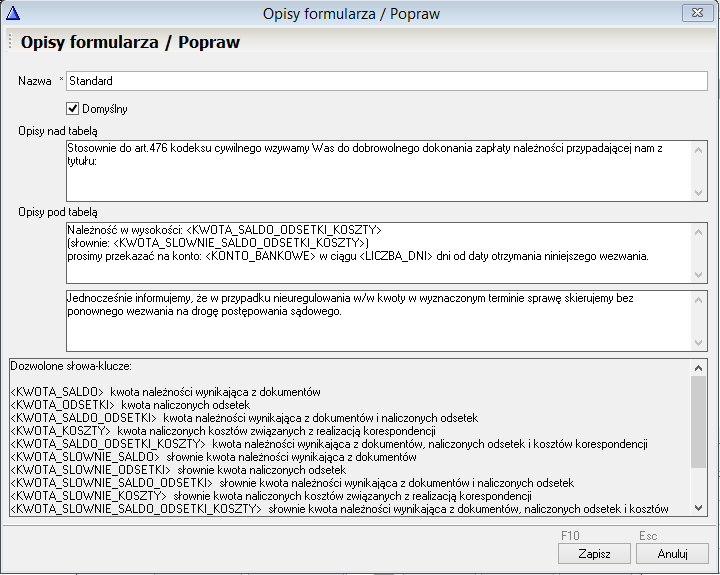Image resolution: width=720 pixels, height=575 pixels.
Task: Click the Nazwa field containing Standard
Action: (x=386, y=81)
